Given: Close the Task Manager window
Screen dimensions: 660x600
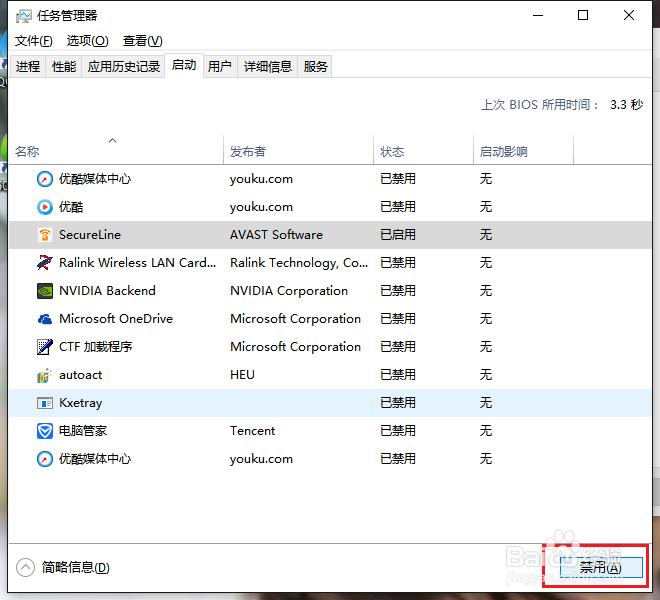Looking at the screenshot, I should click(629, 16).
